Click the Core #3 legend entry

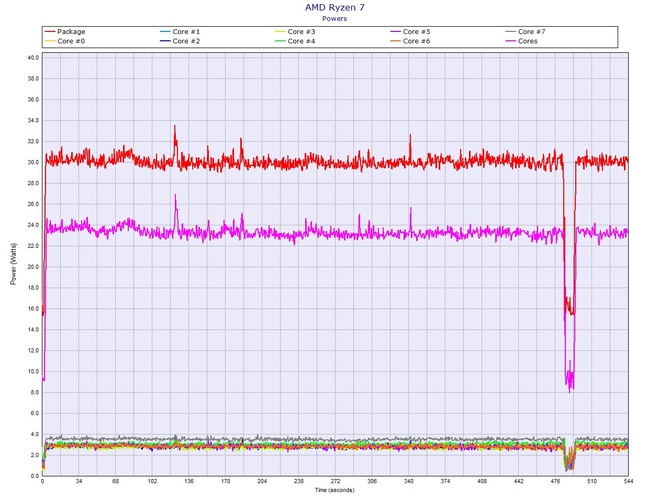tap(295, 32)
